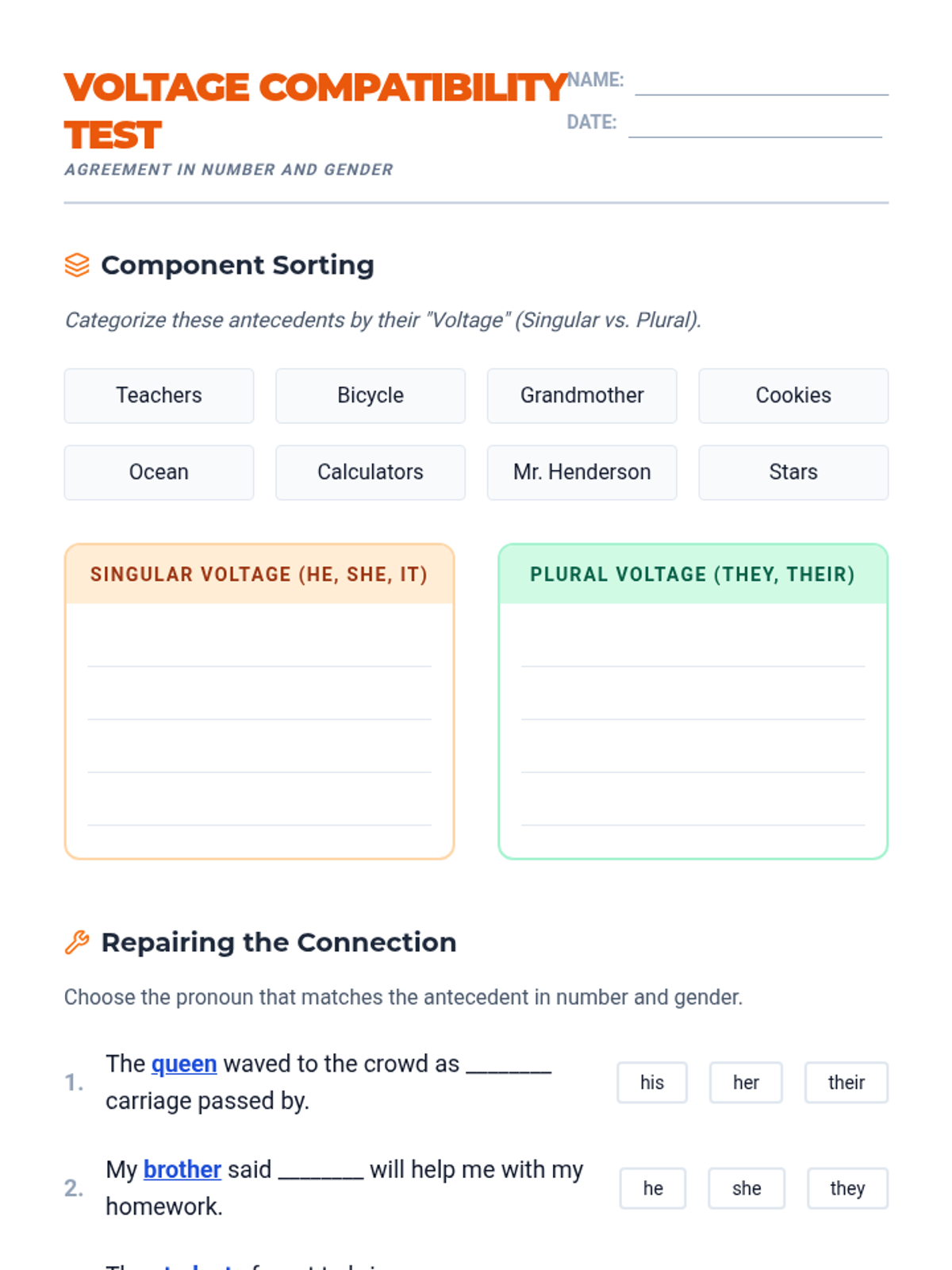Pick 'their' as answer for question 1
The image size is (952, 1270).
pyautogui.click(x=846, y=1083)
